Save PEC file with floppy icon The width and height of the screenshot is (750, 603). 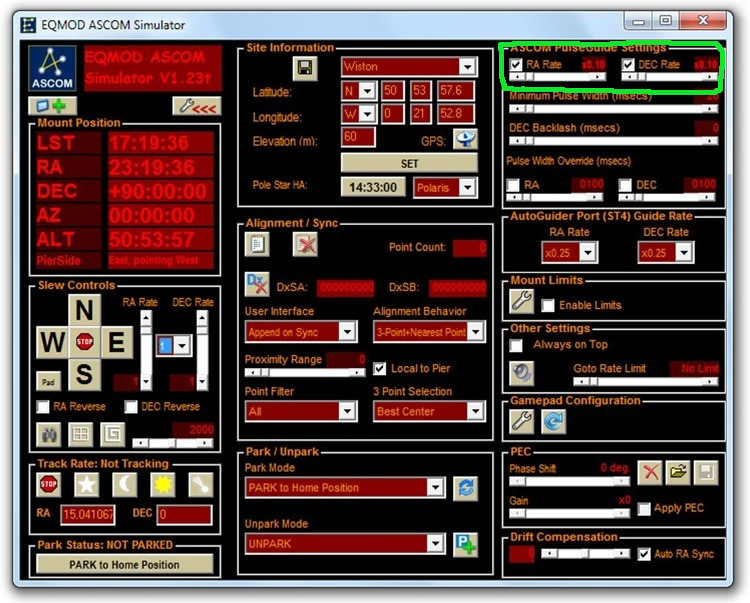[x=706, y=473]
